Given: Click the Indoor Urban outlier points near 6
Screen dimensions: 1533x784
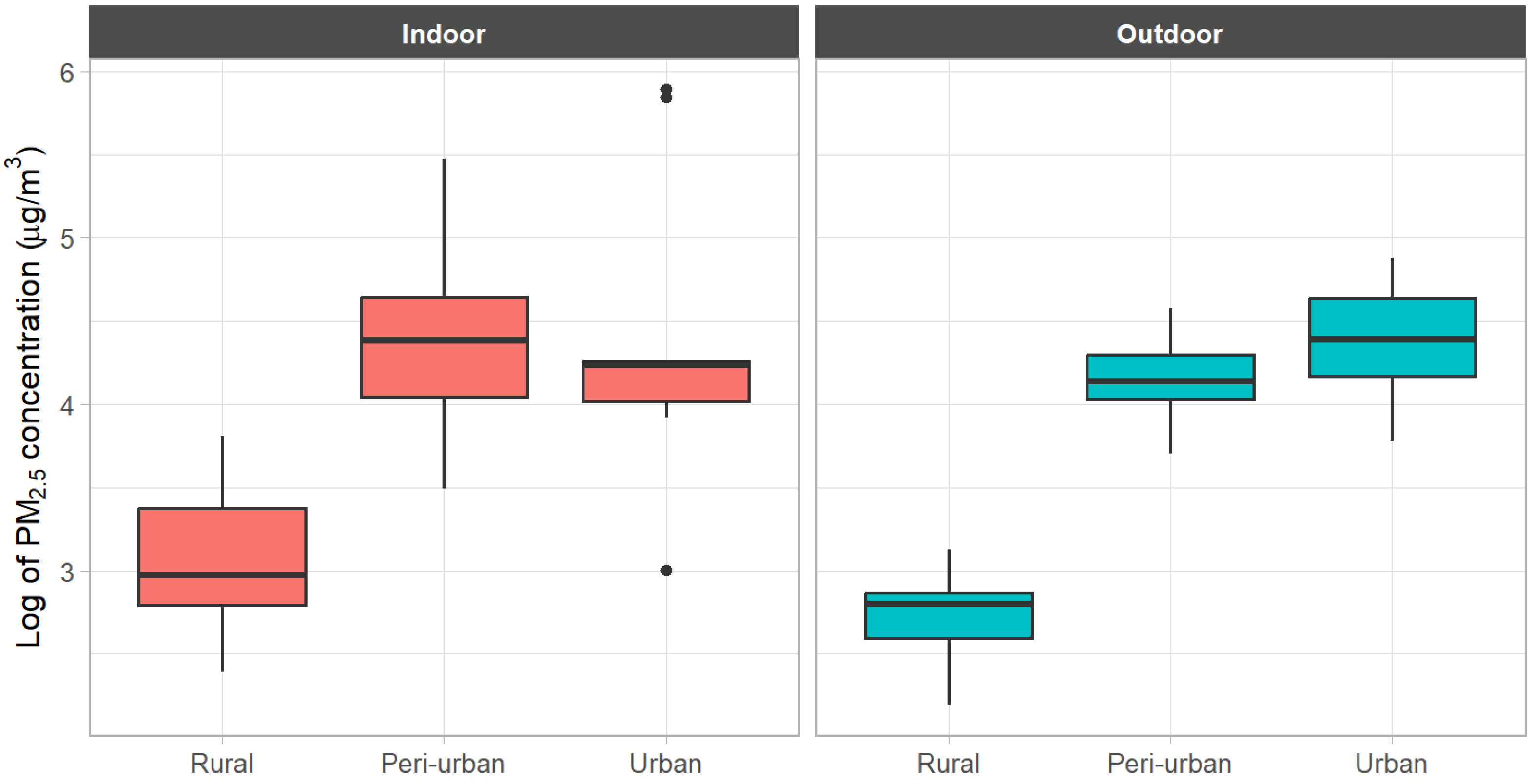Looking at the screenshot, I should click(666, 94).
